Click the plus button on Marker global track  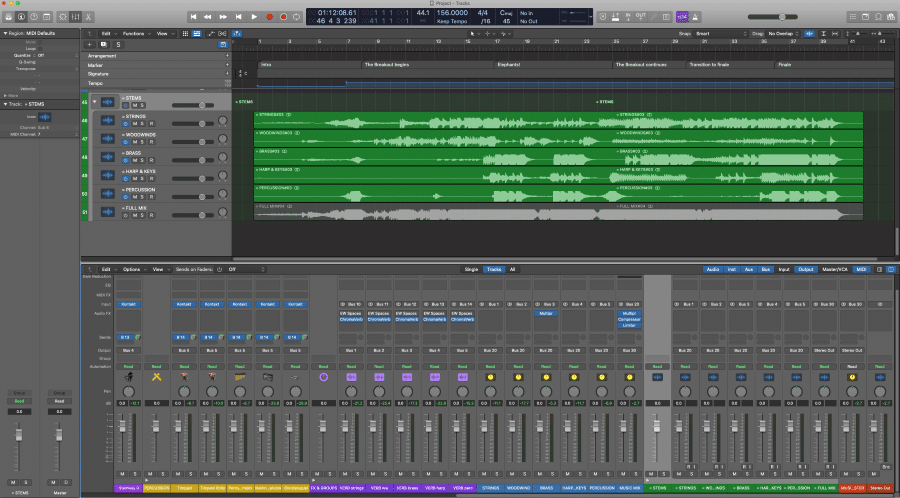228,65
